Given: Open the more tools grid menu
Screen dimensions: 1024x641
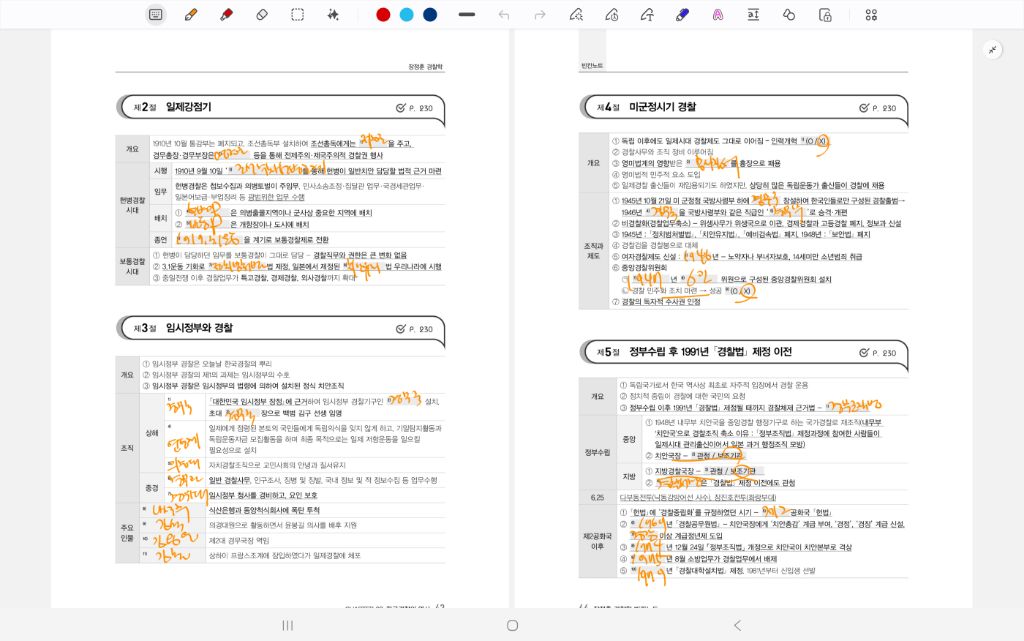Looking at the screenshot, I should (871, 14).
